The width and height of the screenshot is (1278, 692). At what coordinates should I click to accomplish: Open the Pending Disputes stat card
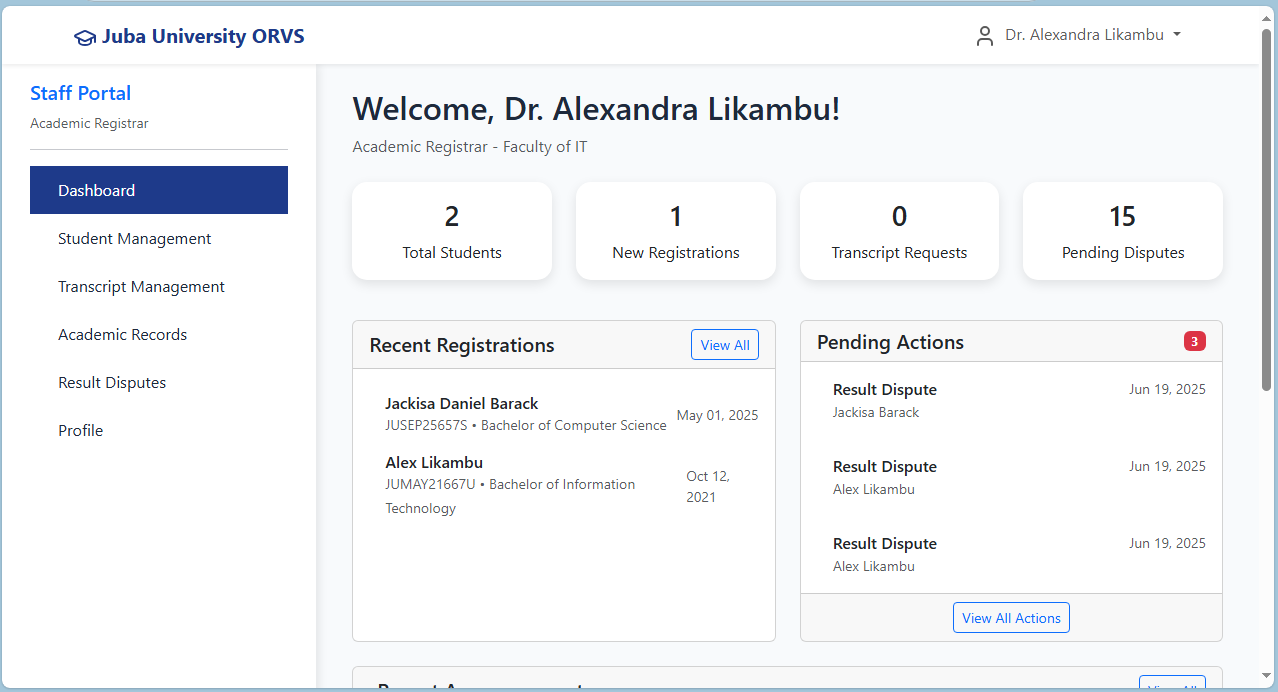tap(1122, 231)
